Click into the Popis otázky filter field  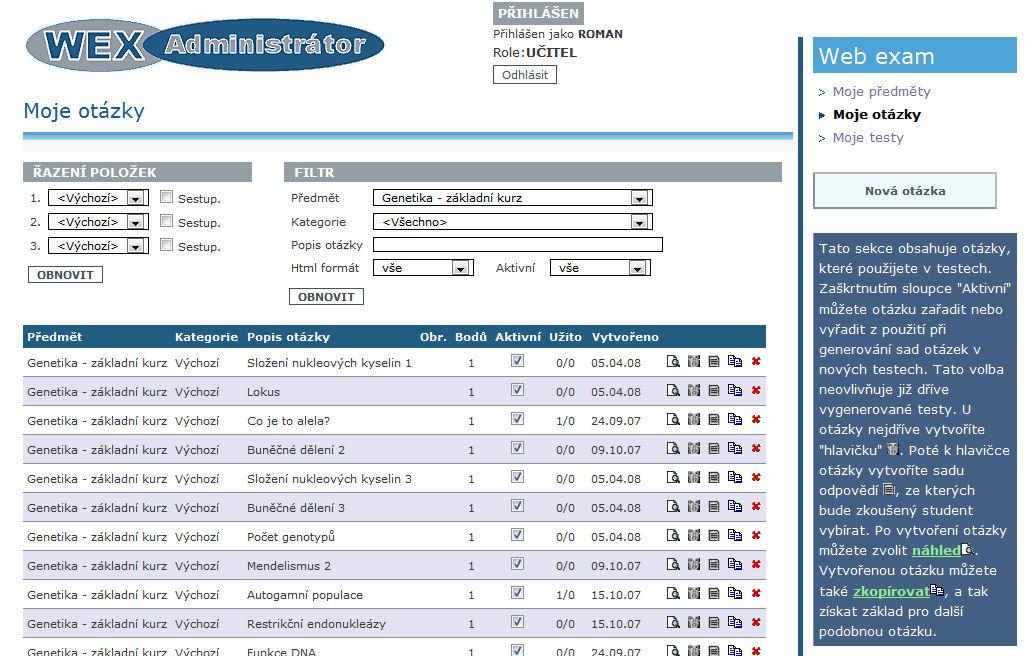[x=517, y=244]
